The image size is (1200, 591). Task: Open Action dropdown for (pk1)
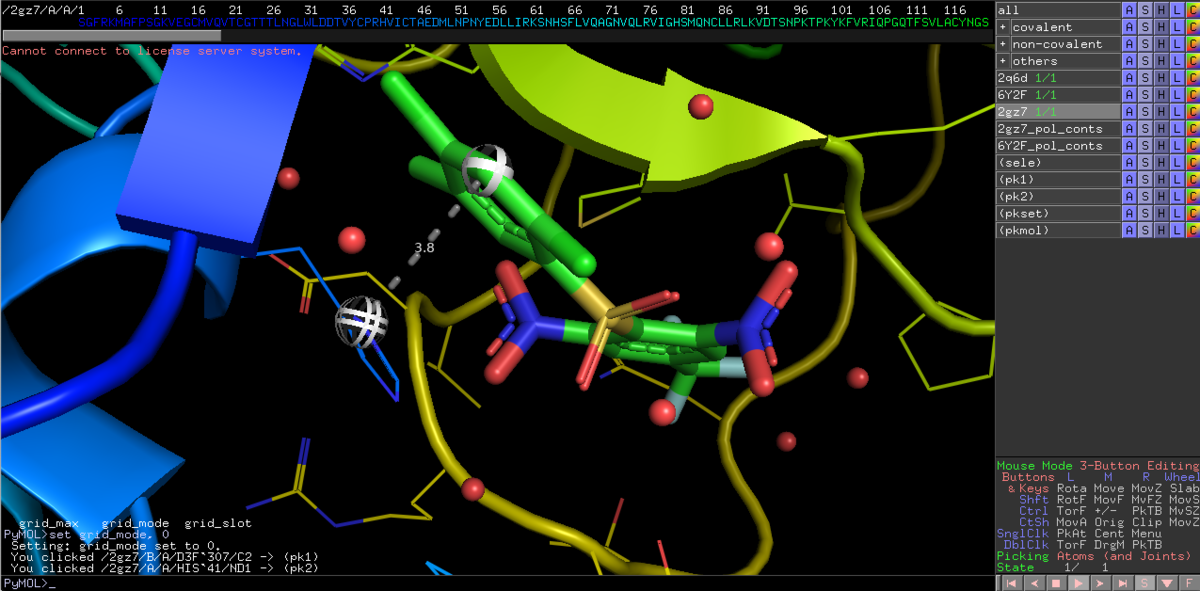tap(1129, 180)
